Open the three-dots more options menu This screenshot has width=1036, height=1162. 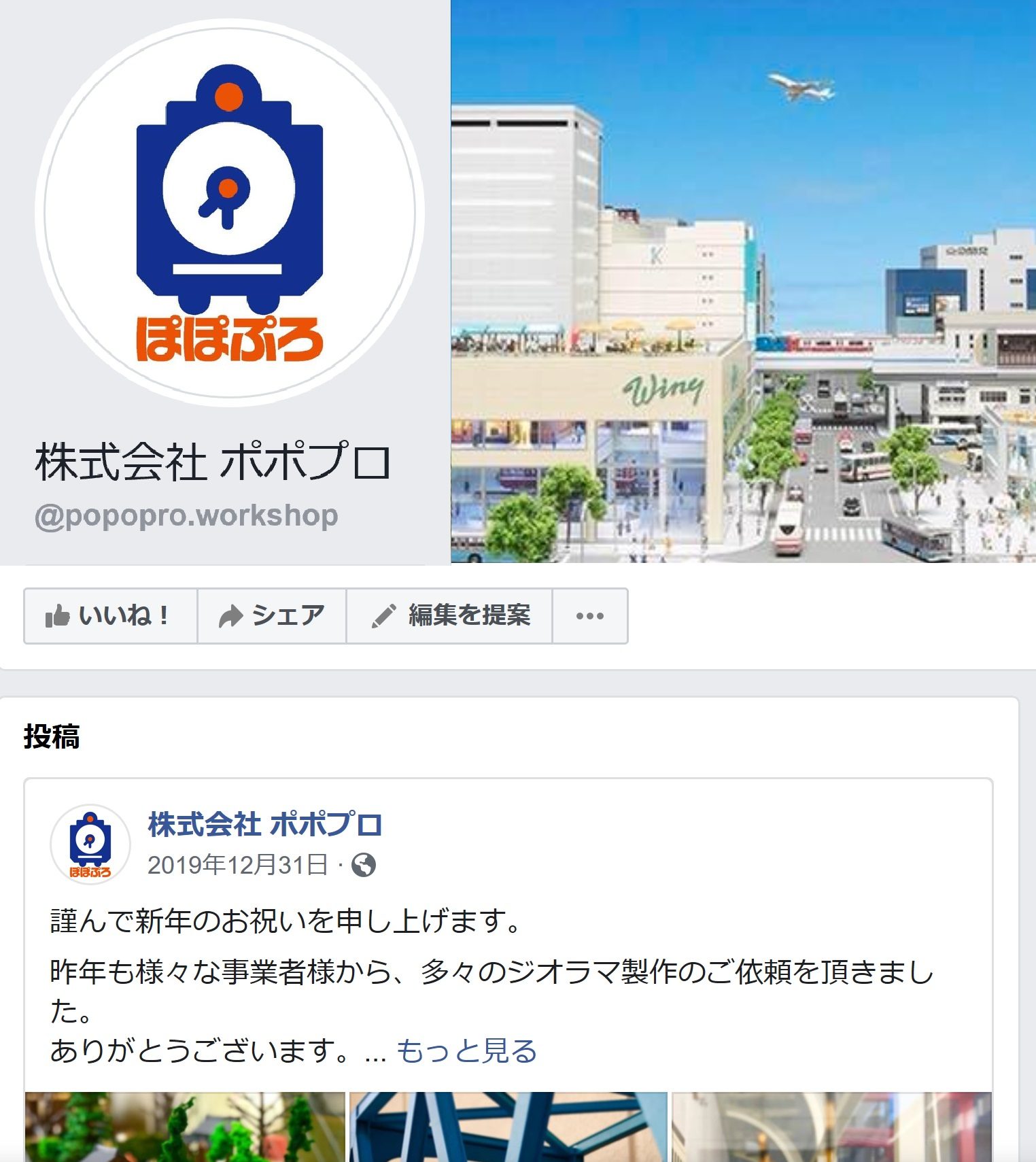(x=590, y=616)
